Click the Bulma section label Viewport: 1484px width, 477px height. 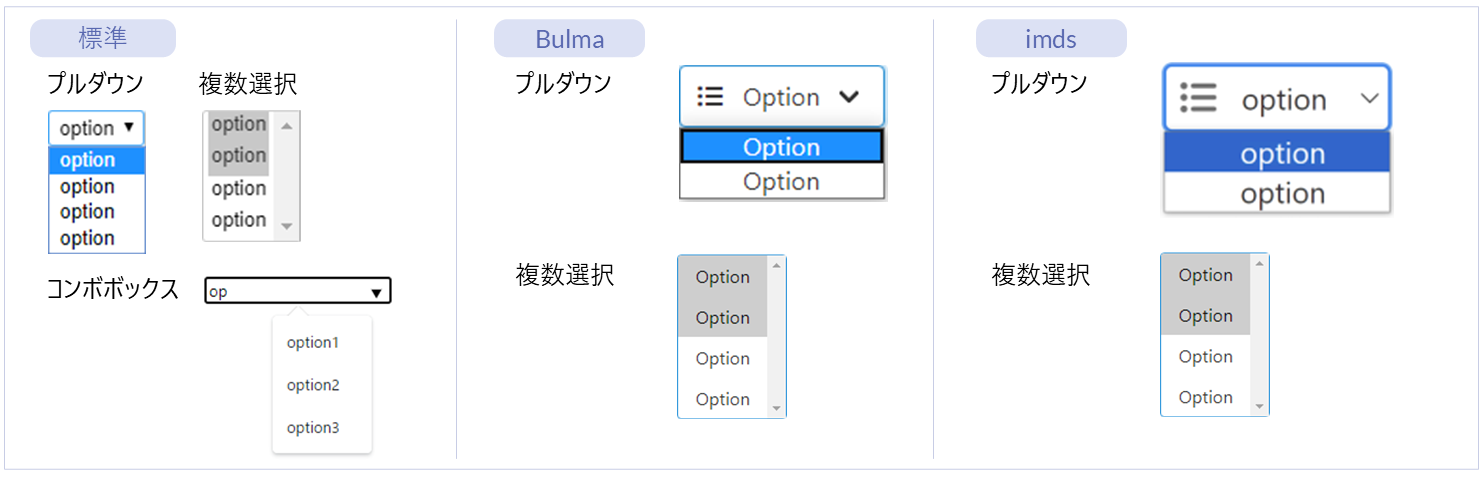click(569, 39)
